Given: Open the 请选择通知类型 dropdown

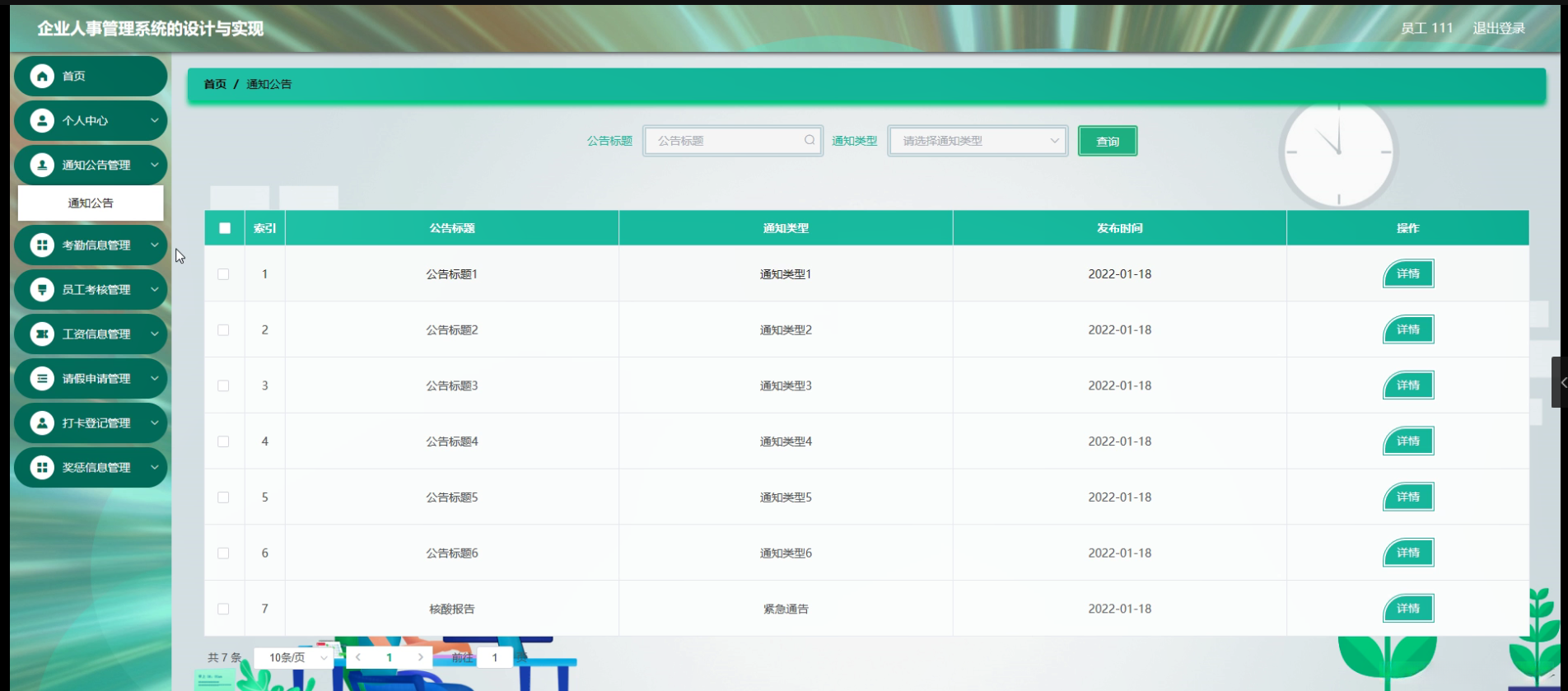Looking at the screenshot, I should click(x=978, y=141).
